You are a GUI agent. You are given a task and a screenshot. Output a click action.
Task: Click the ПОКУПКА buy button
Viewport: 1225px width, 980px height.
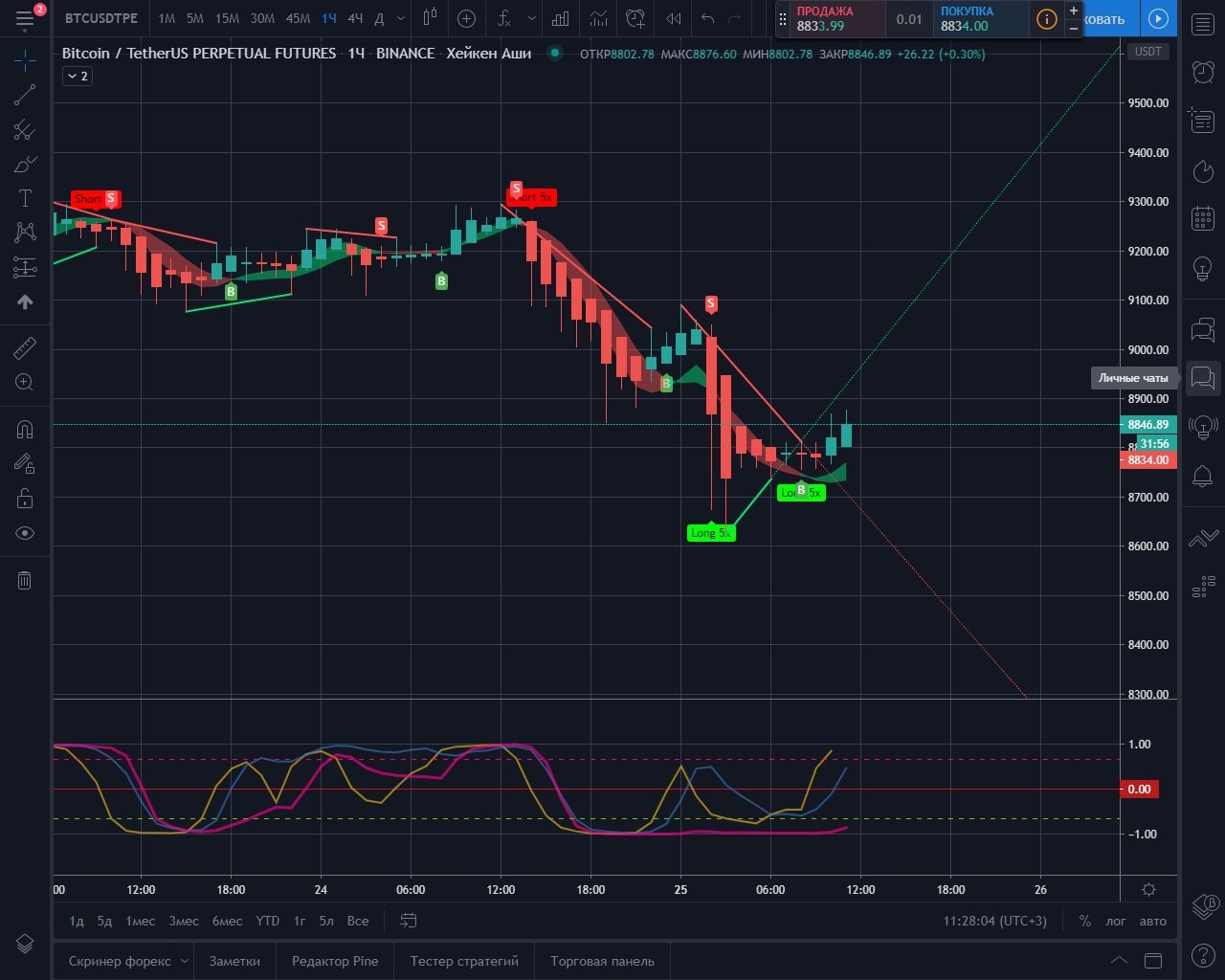(x=982, y=18)
